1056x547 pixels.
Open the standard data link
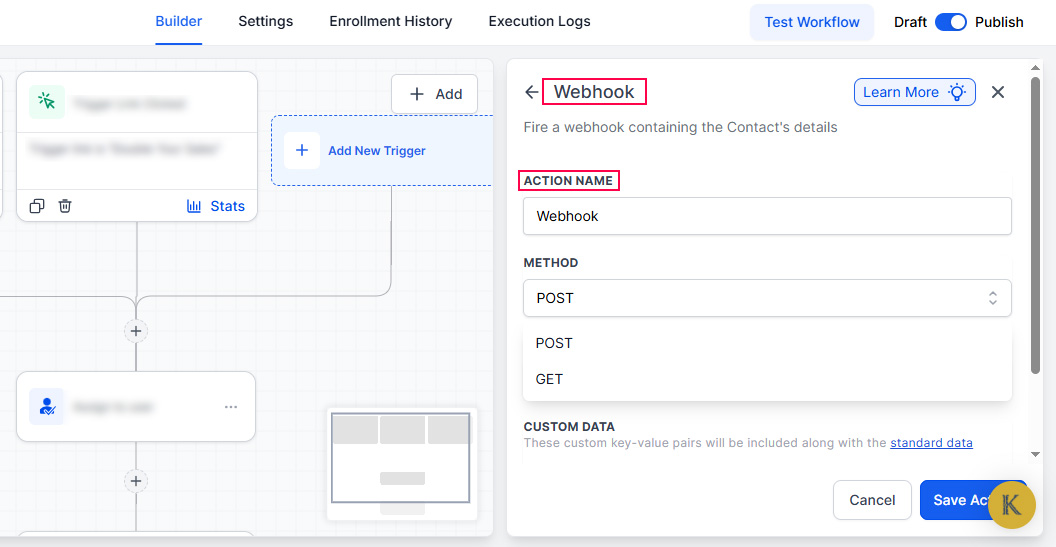pyautogui.click(x=931, y=443)
